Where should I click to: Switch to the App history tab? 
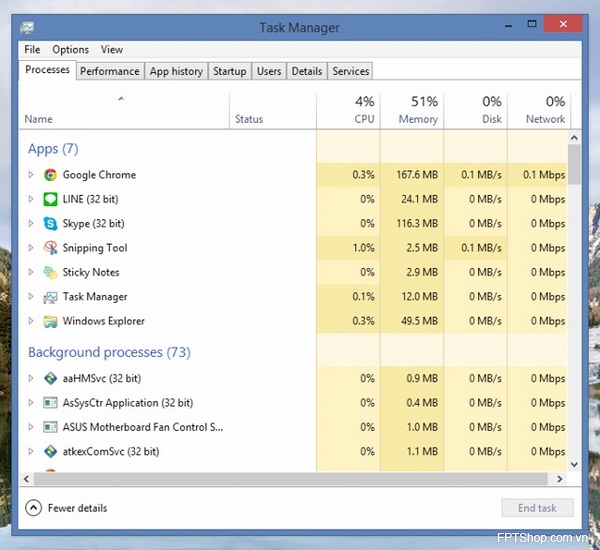pyautogui.click(x=176, y=71)
